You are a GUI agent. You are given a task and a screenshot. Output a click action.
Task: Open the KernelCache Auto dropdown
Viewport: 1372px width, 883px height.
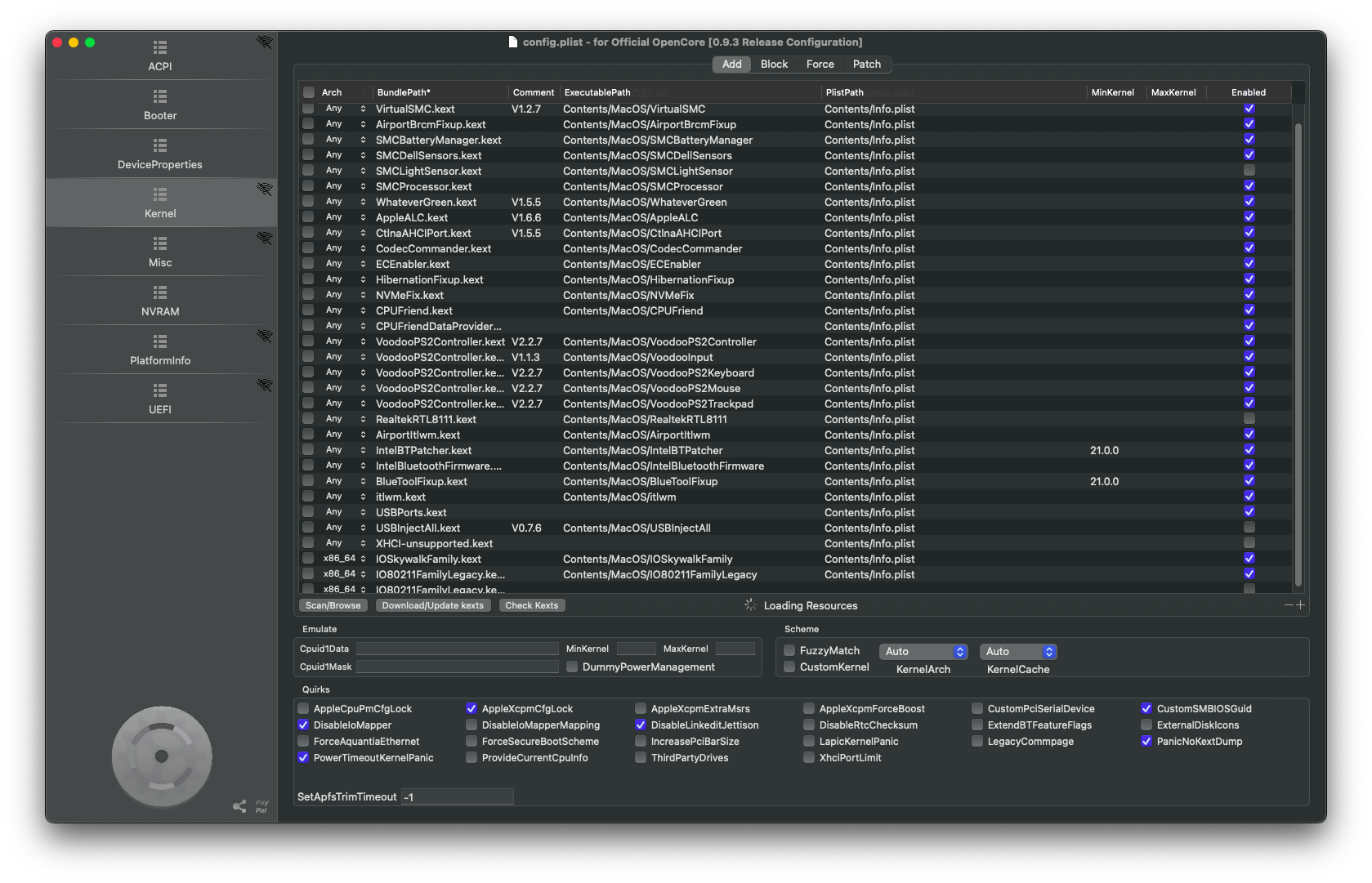[x=1017, y=652]
